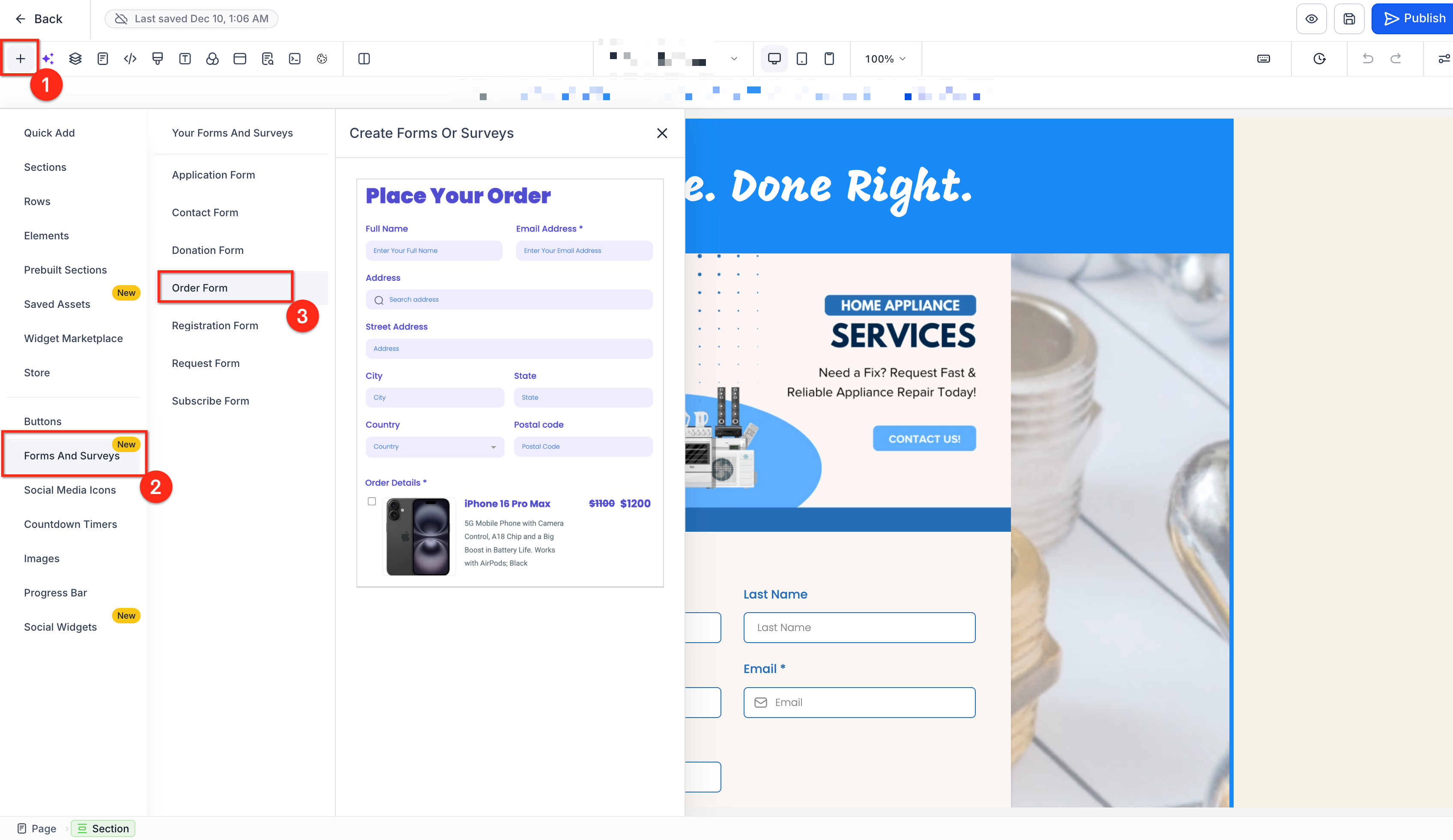
Task: Close the Create Forms Or Surveys panel
Action: (x=662, y=133)
